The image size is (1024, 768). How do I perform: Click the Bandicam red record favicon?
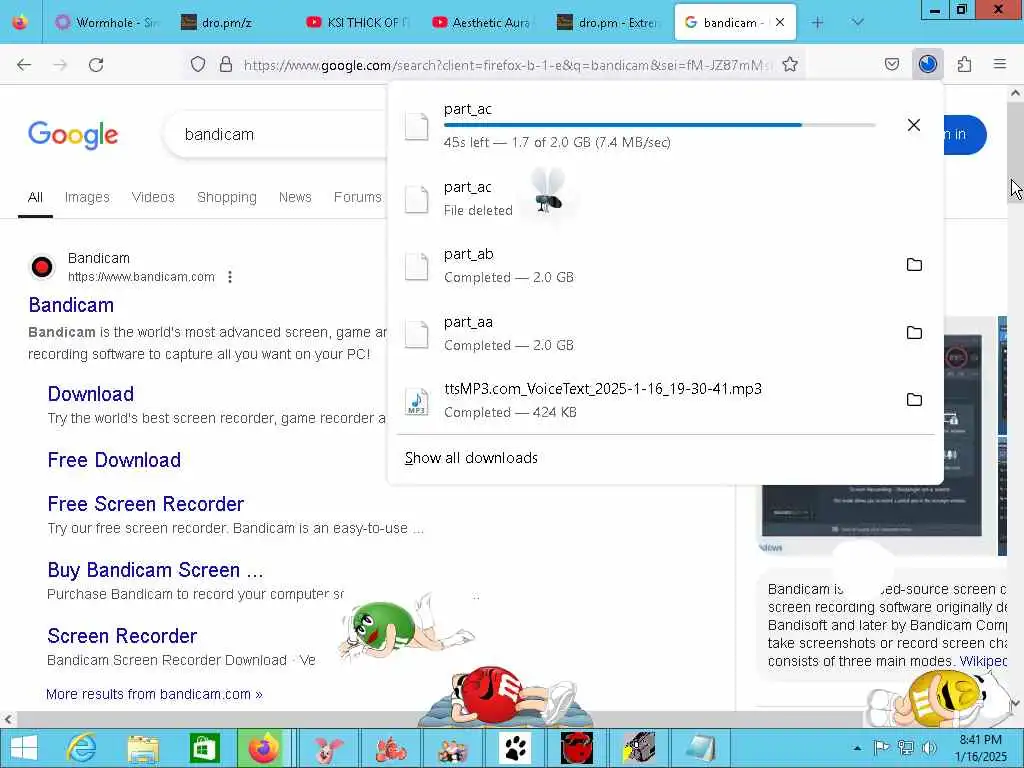42,267
